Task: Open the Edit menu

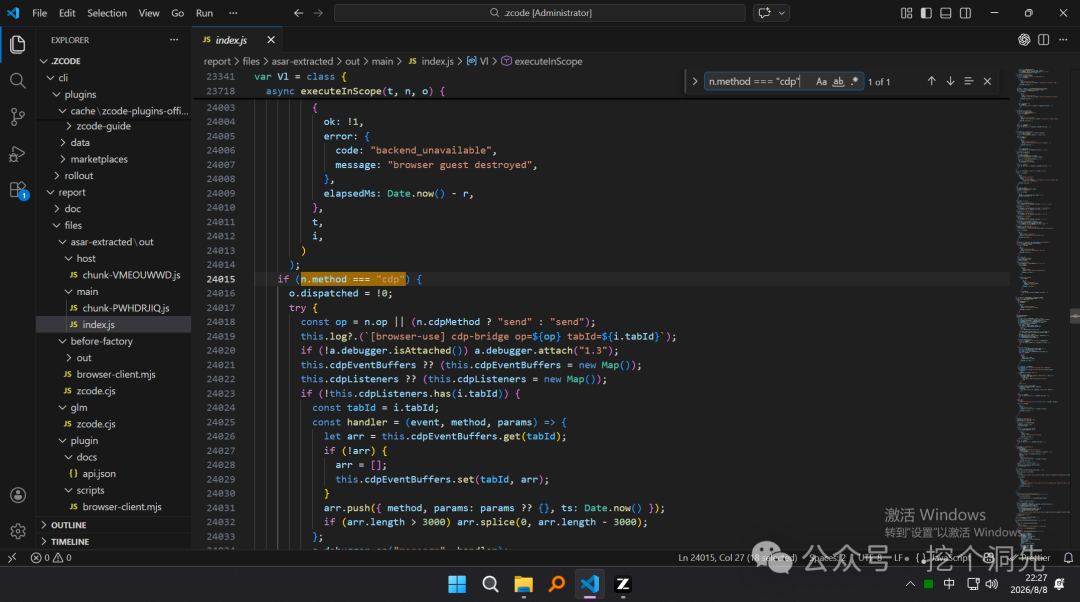Action: (67, 13)
